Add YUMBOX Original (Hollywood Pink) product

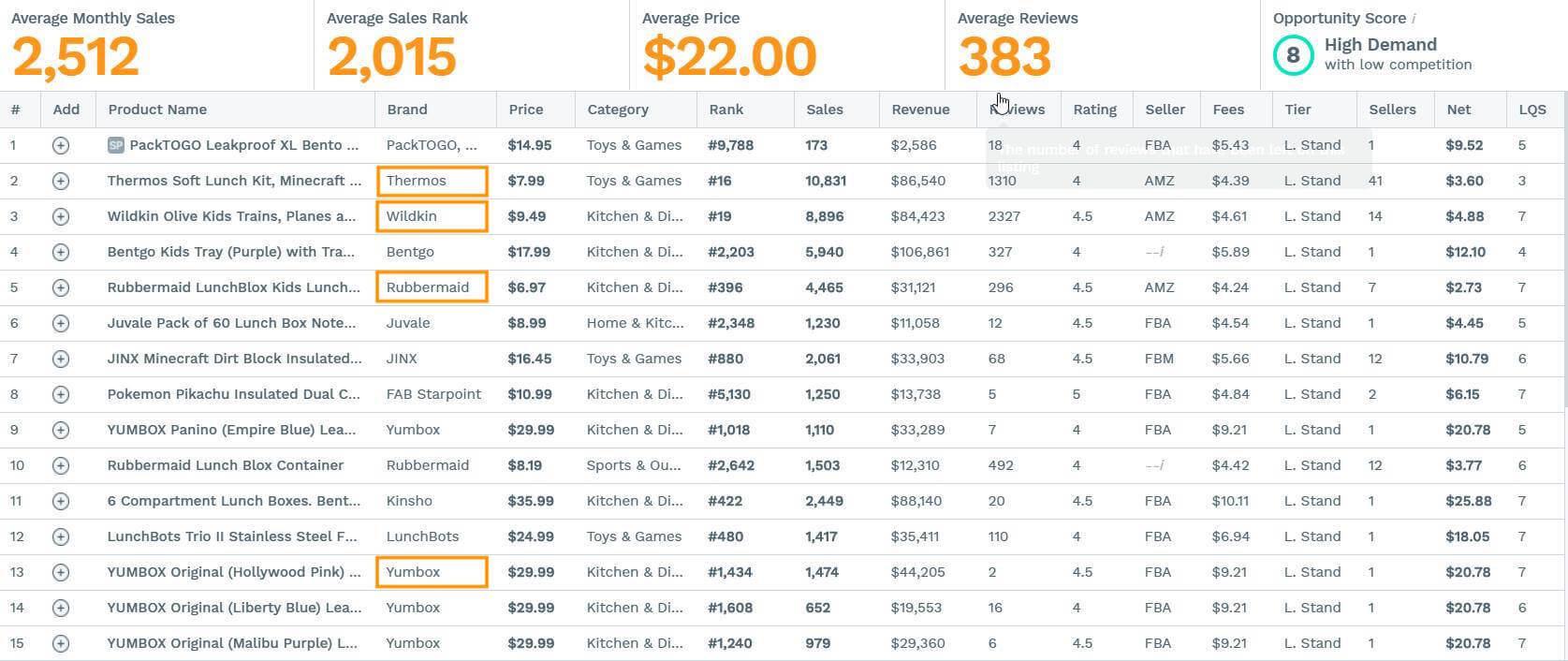tap(61, 572)
